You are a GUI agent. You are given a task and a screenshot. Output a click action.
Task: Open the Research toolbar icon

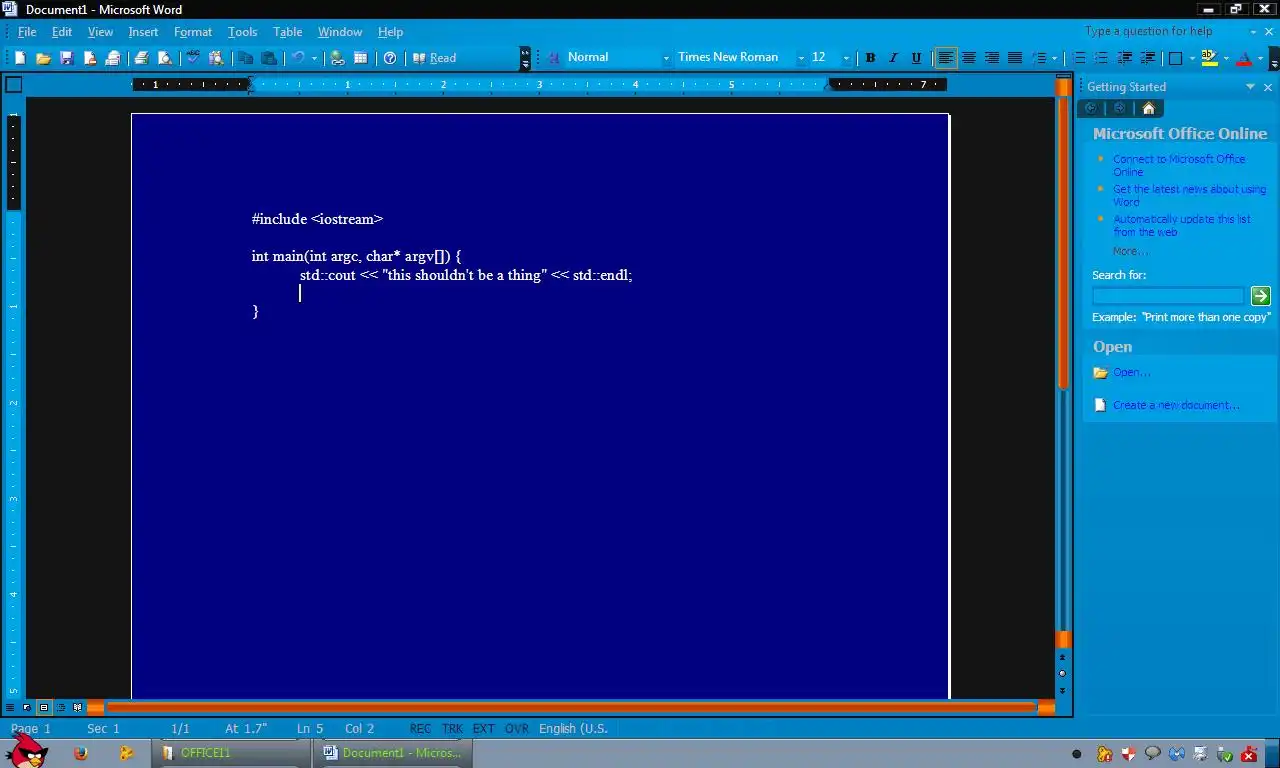pyautogui.click(x=216, y=58)
